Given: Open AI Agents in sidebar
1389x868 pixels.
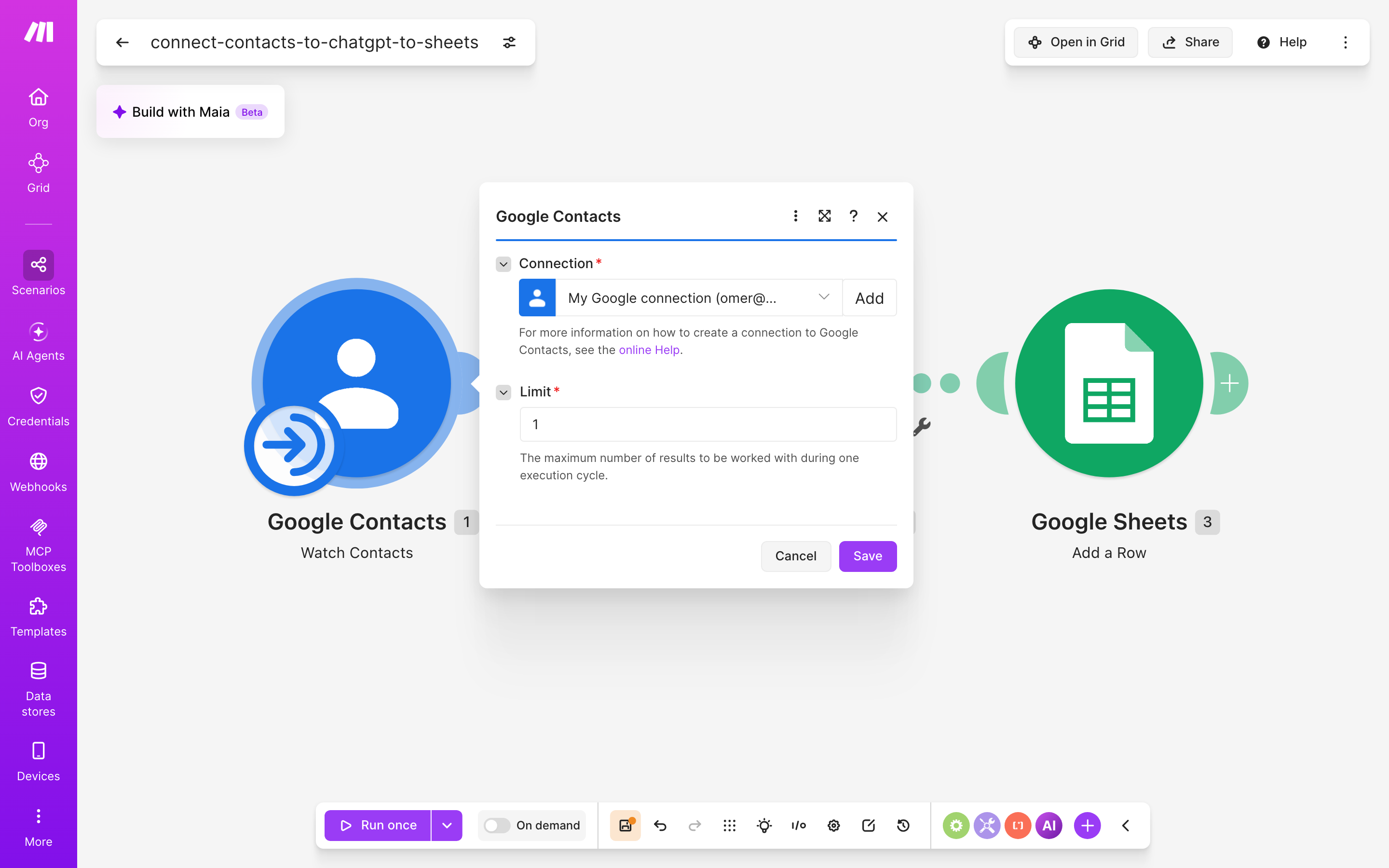Looking at the screenshot, I should [x=39, y=341].
